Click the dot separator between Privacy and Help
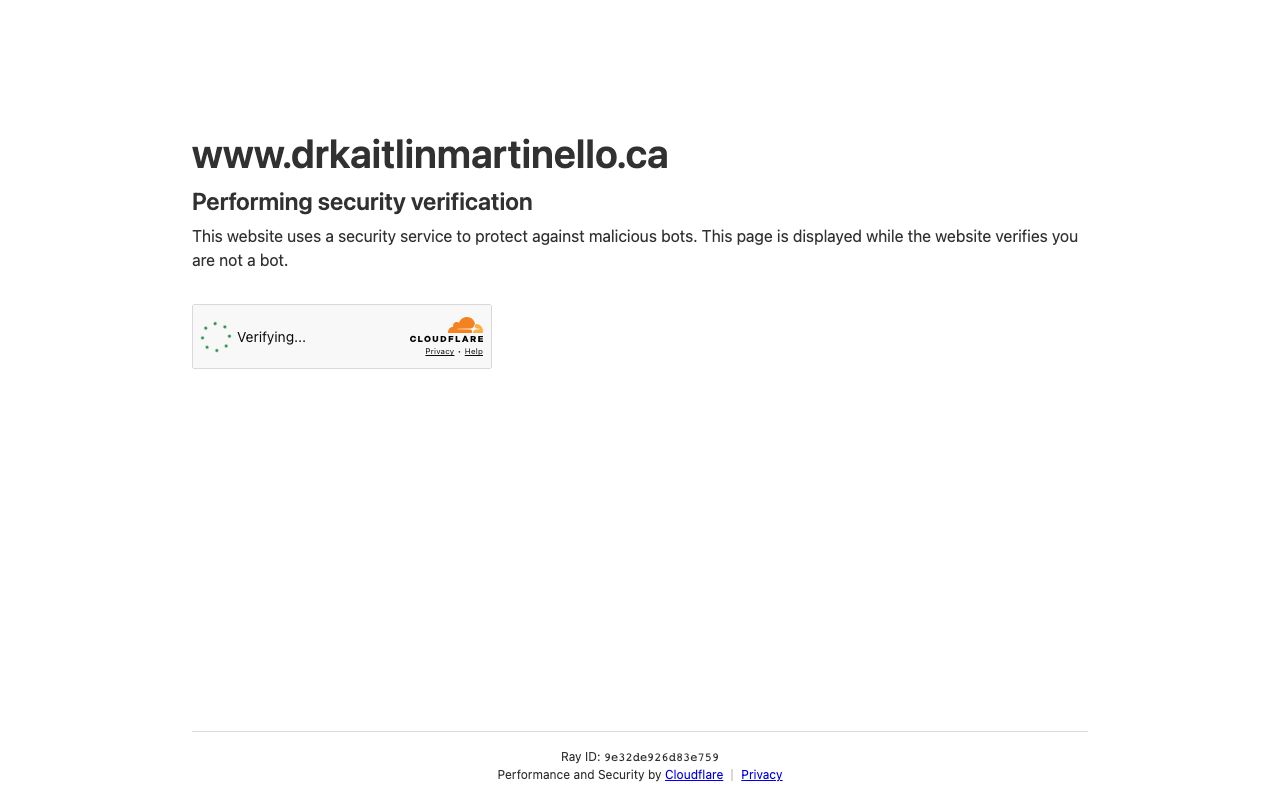Viewport: 1280px width, 800px height. tap(459, 352)
